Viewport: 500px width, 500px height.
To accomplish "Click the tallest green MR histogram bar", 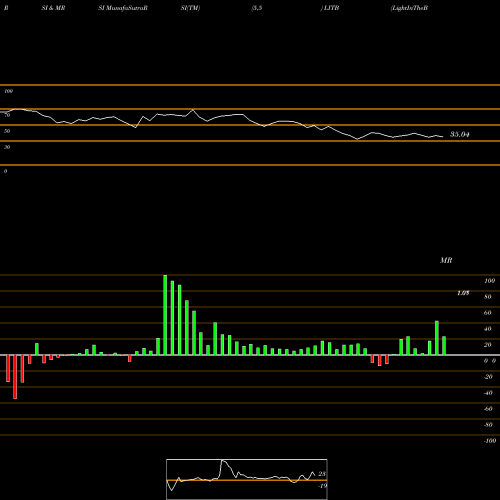I will point(165,315).
